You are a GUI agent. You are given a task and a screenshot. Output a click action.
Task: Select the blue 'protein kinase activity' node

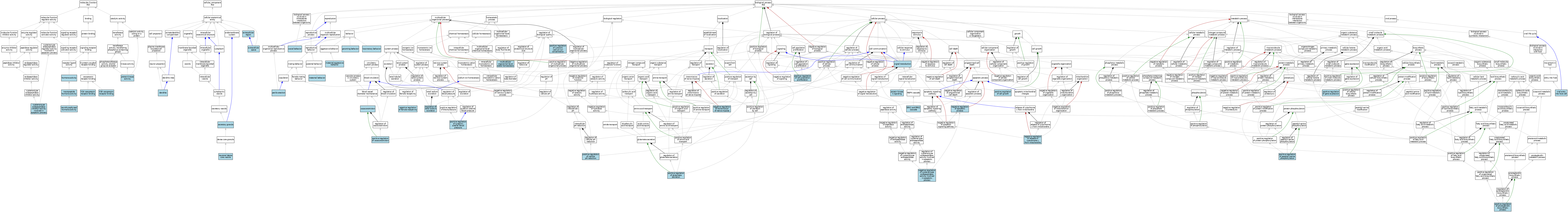[x=127, y=78]
